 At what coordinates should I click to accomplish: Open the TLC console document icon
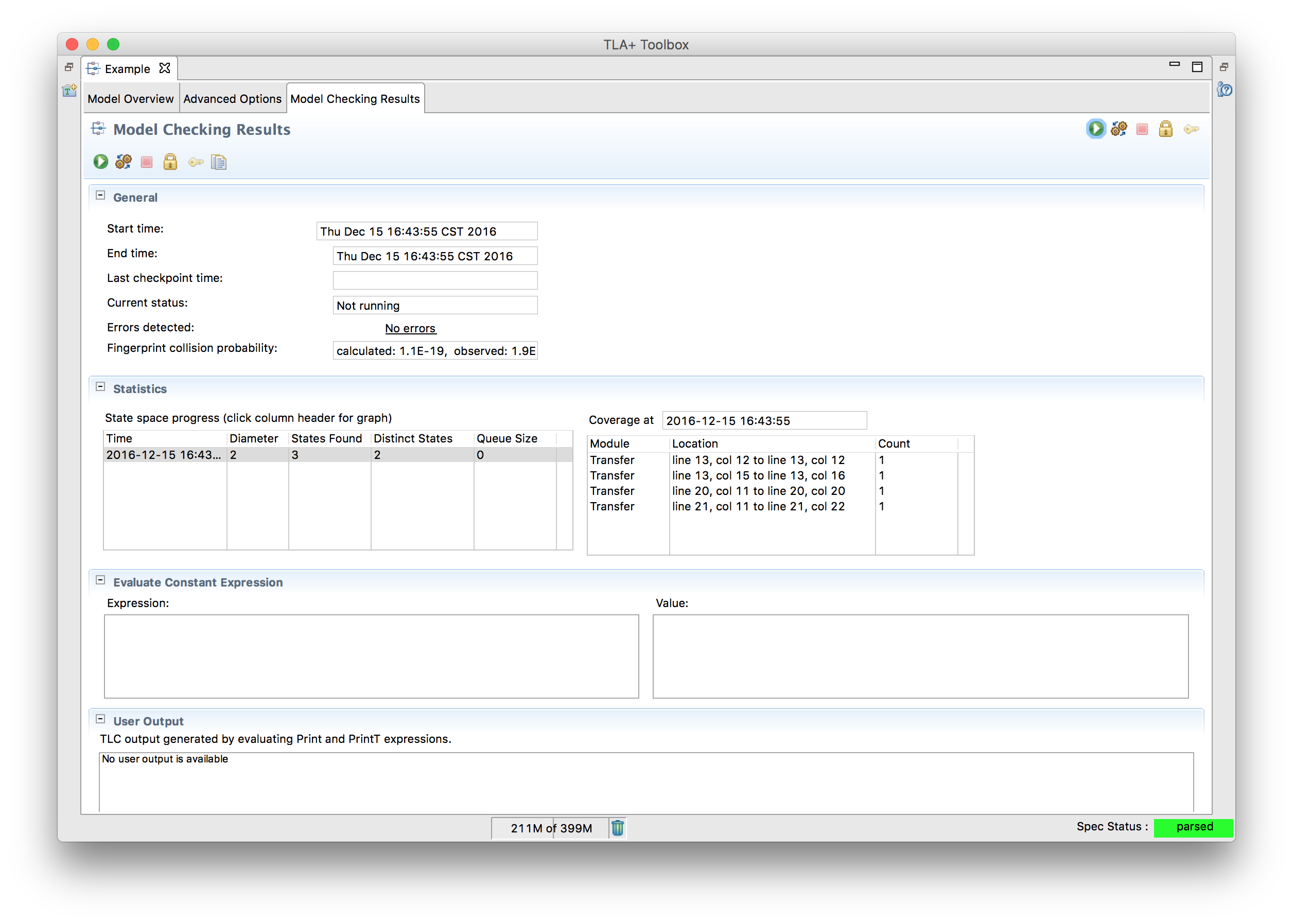[x=219, y=163]
